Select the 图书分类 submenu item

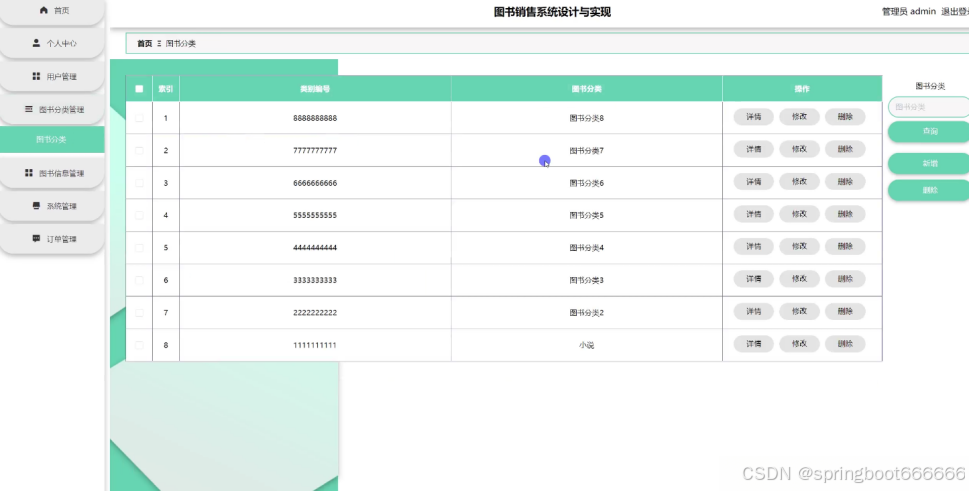pyautogui.click(x=52, y=140)
